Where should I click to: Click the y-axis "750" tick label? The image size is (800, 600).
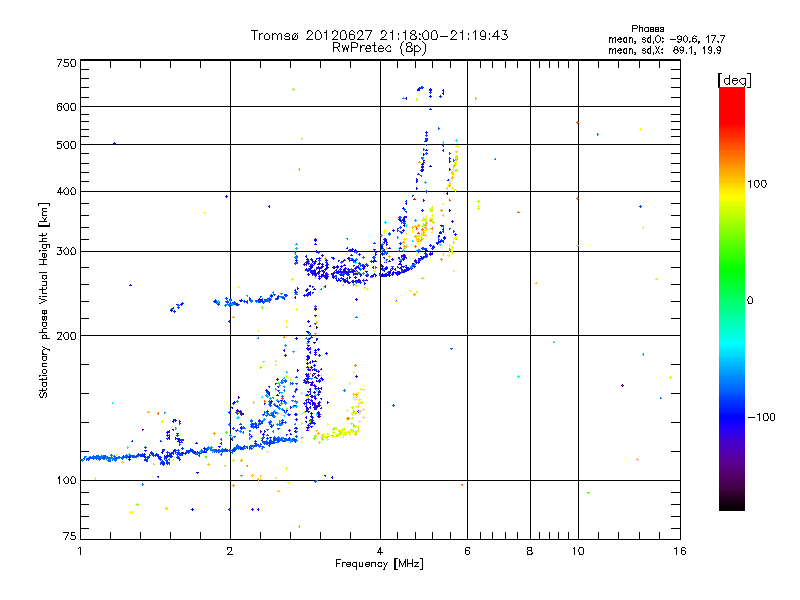coord(66,63)
